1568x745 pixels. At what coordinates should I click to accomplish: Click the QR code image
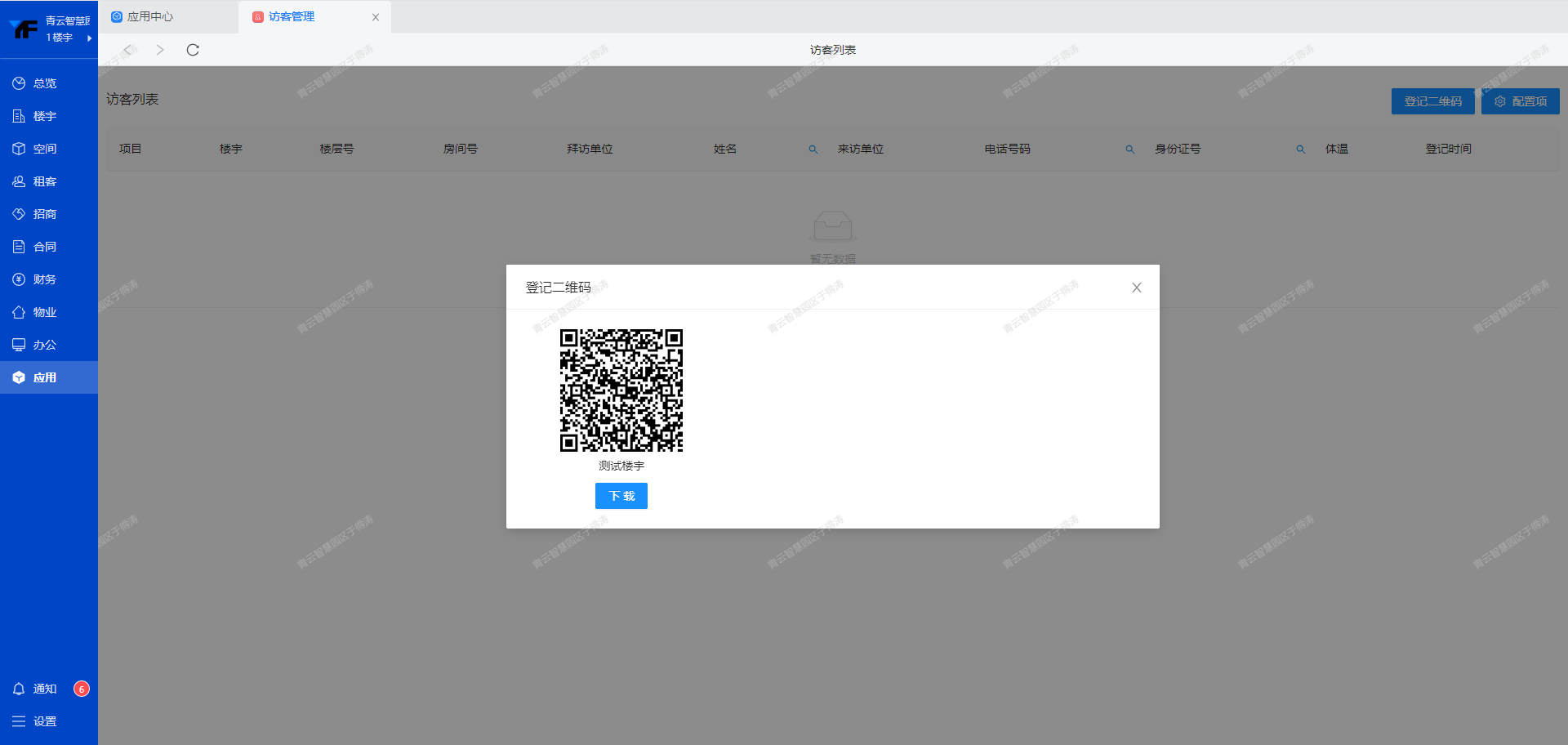pos(621,390)
